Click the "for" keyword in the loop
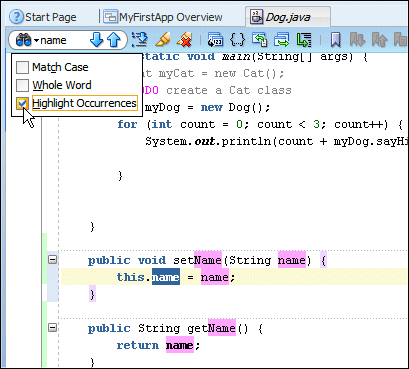This screenshot has height=369, width=409. point(127,124)
